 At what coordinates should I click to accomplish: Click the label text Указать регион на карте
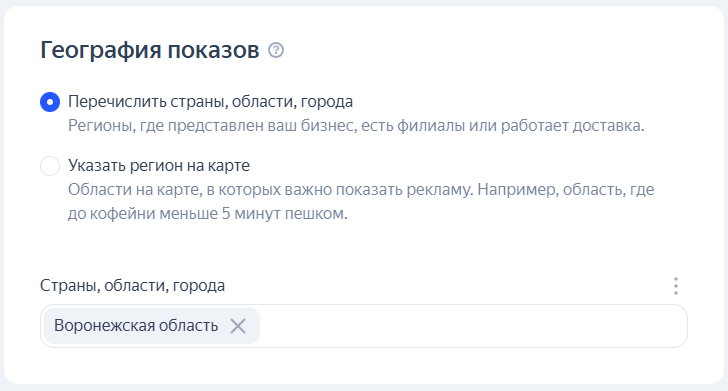[159, 165]
